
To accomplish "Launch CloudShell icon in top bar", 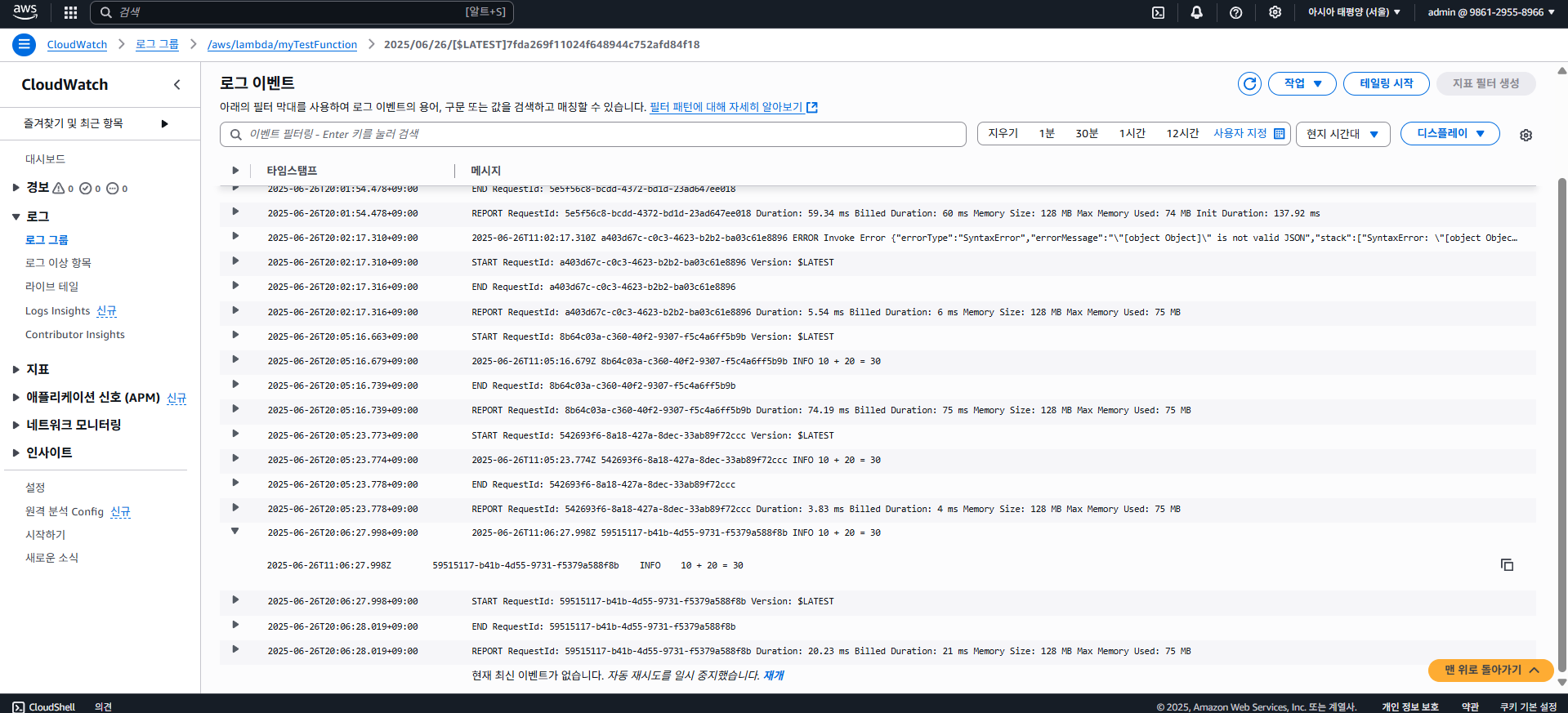I will pyautogui.click(x=1158, y=12).
